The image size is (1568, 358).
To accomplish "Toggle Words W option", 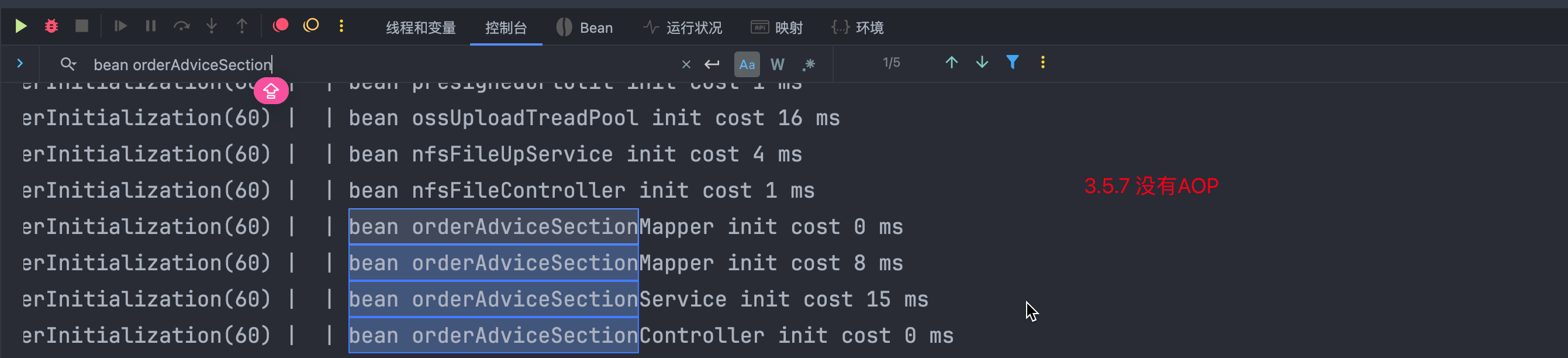I will click(x=778, y=64).
